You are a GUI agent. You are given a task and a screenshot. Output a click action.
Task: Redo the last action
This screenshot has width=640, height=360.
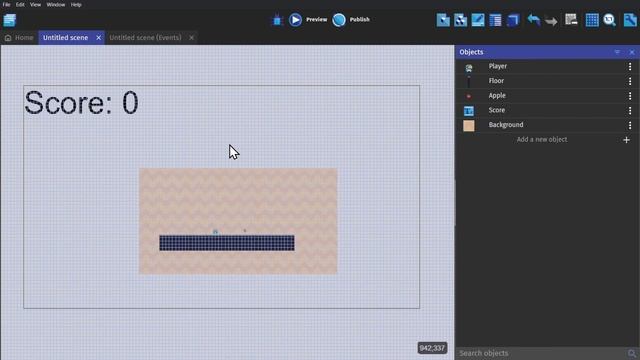(551, 20)
